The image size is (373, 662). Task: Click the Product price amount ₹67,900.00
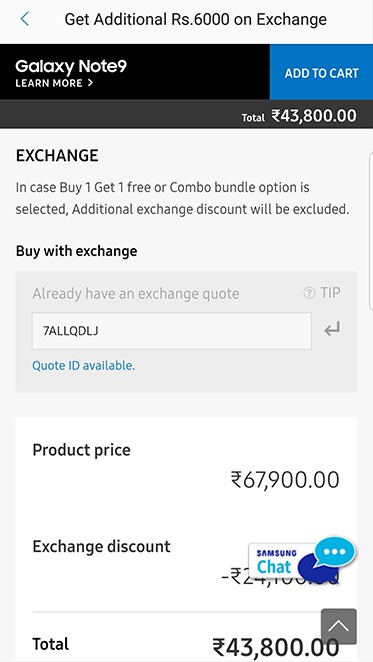point(285,480)
